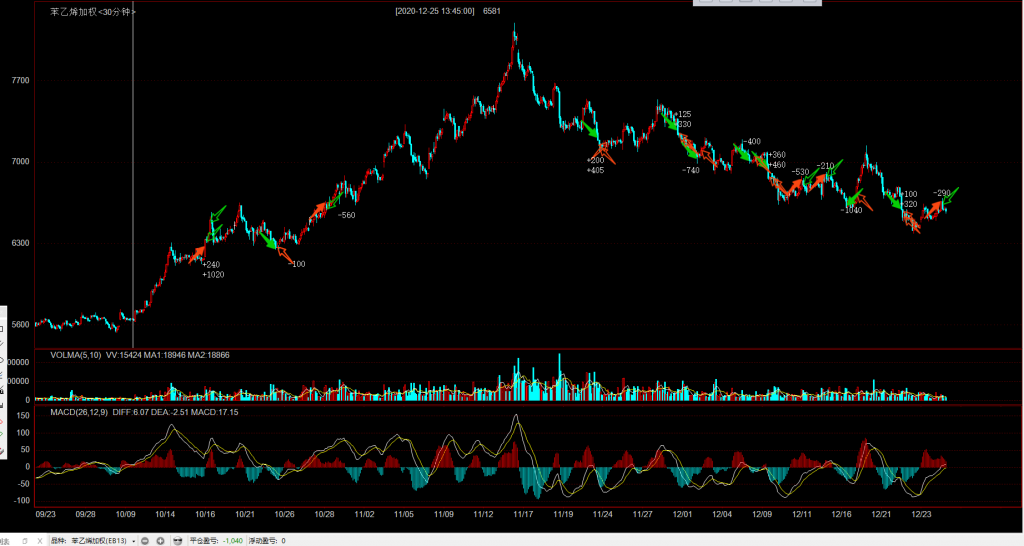
Task: Click the +1020 trade profit label
Action: point(213,274)
